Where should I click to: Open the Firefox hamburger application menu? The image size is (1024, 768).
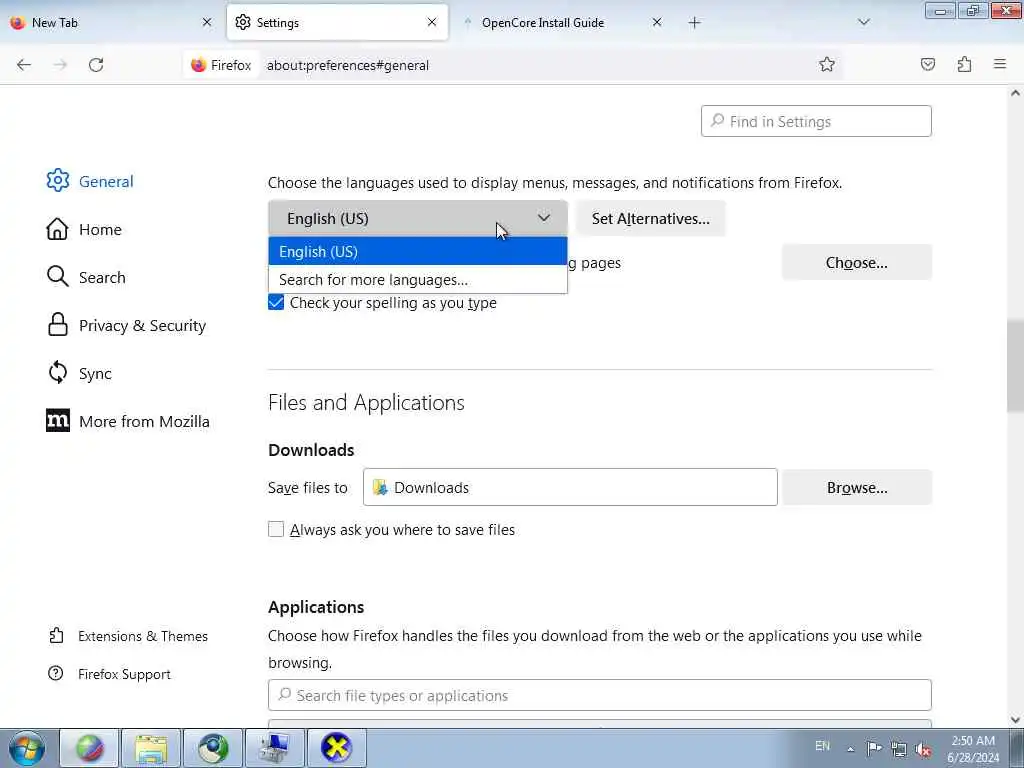point(1000,64)
